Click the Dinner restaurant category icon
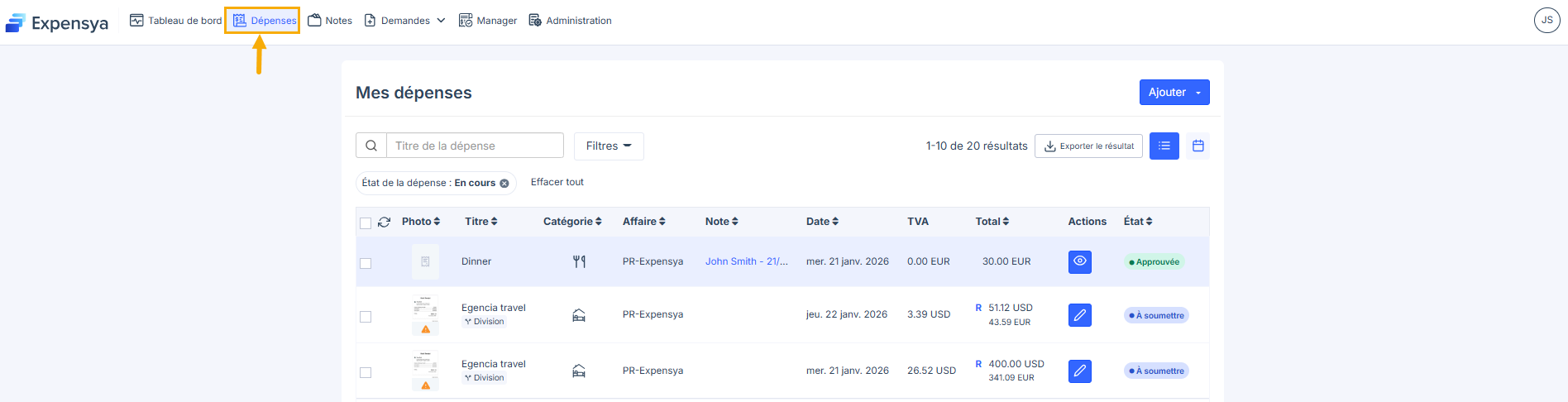 tap(579, 261)
